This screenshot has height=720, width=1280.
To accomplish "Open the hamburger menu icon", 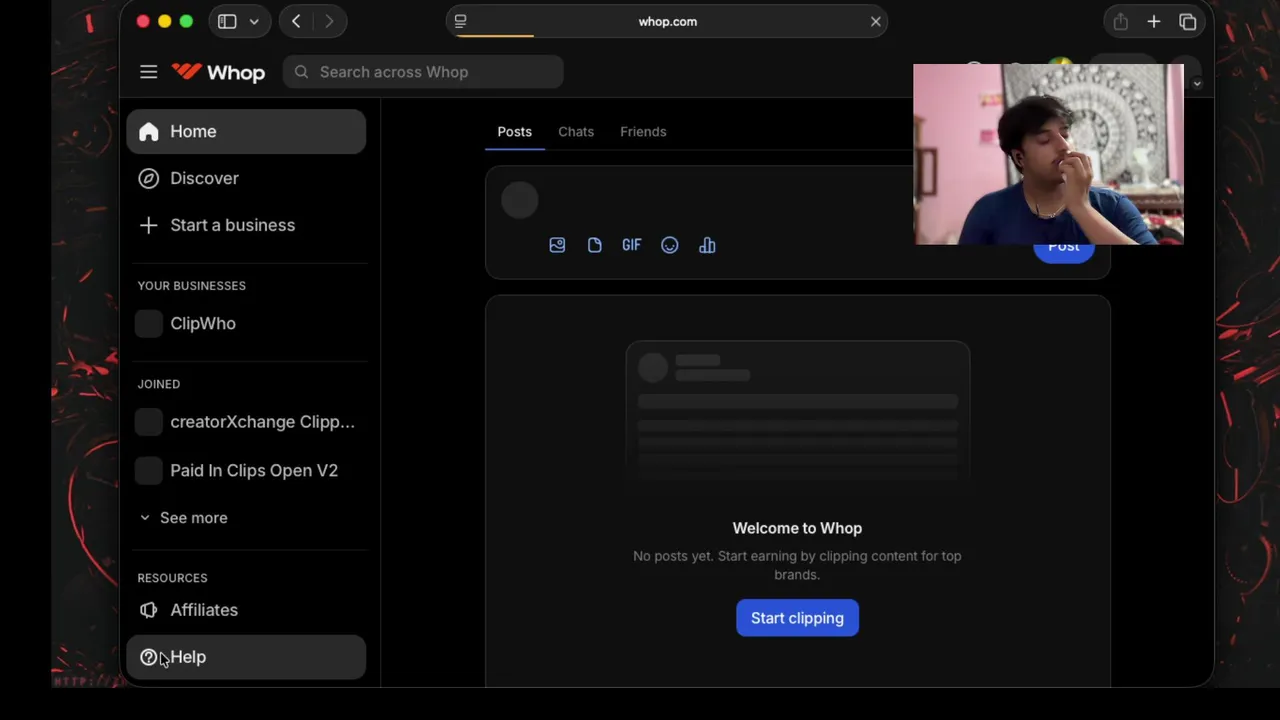I will pyautogui.click(x=148, y=72).
